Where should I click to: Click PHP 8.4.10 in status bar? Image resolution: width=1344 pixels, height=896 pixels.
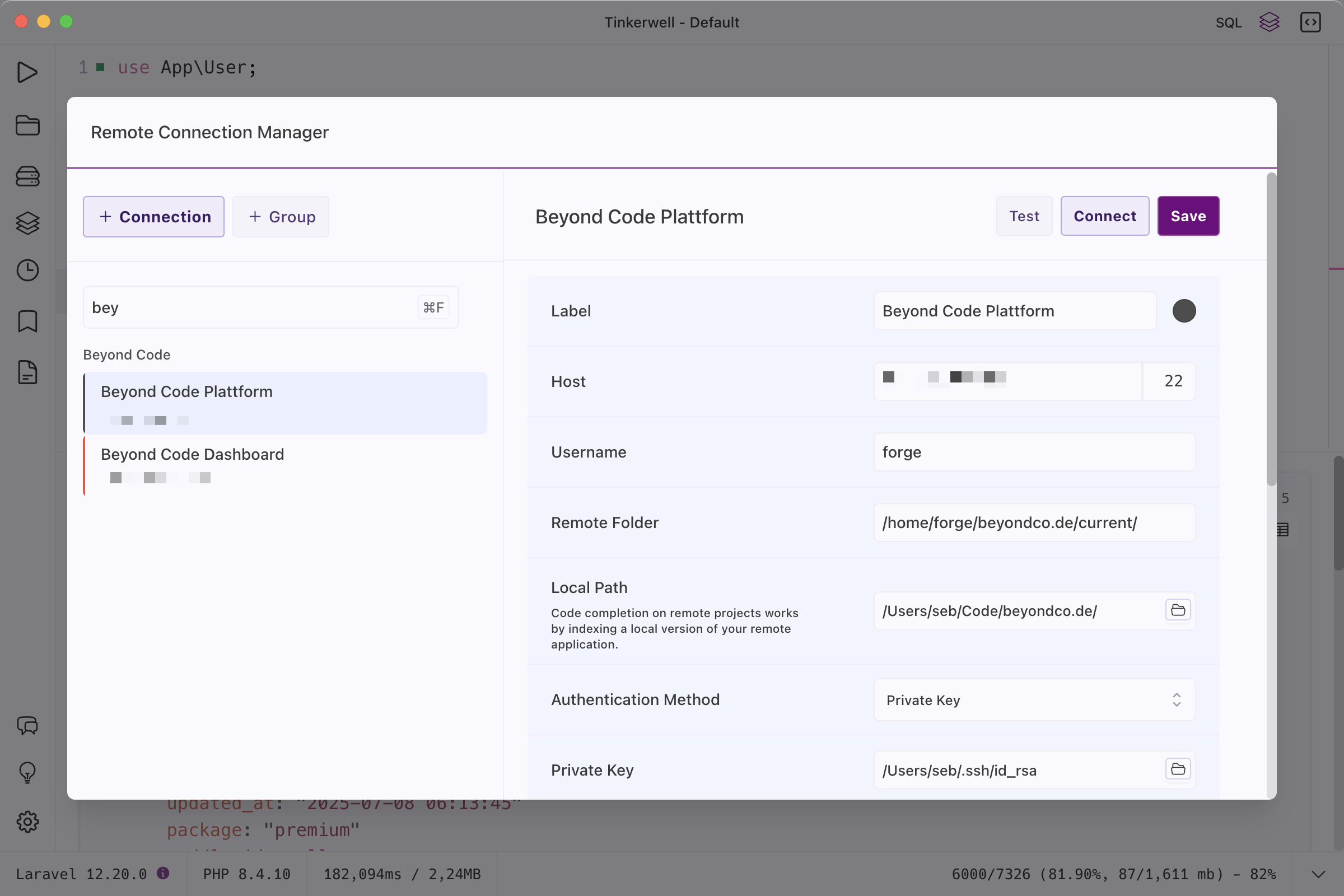point(247,874)
